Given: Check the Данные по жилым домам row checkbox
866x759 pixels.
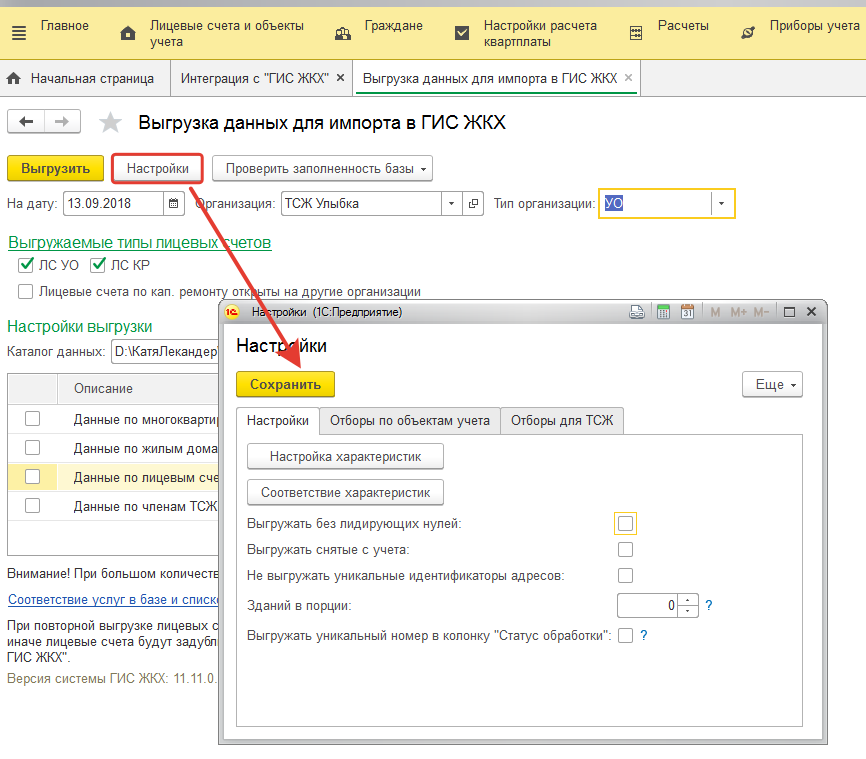Looking at the screenshot, I should click(x=33, y=447).
